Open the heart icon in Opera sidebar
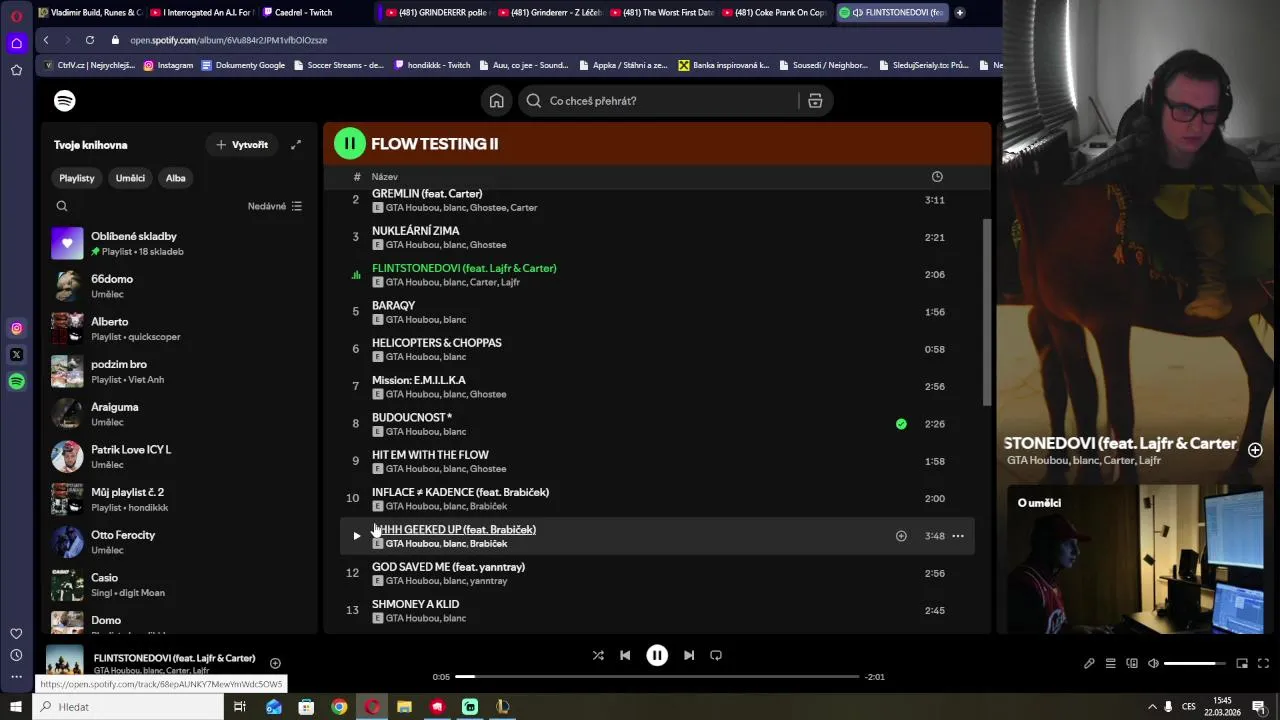 [x=16, y=633]
